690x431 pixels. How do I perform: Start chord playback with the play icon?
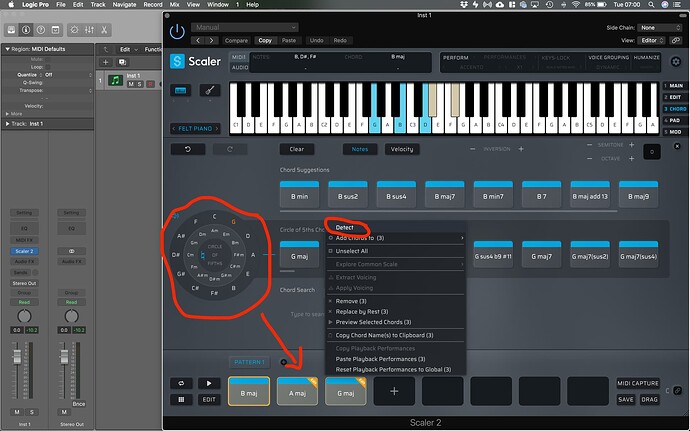(209, 383)
